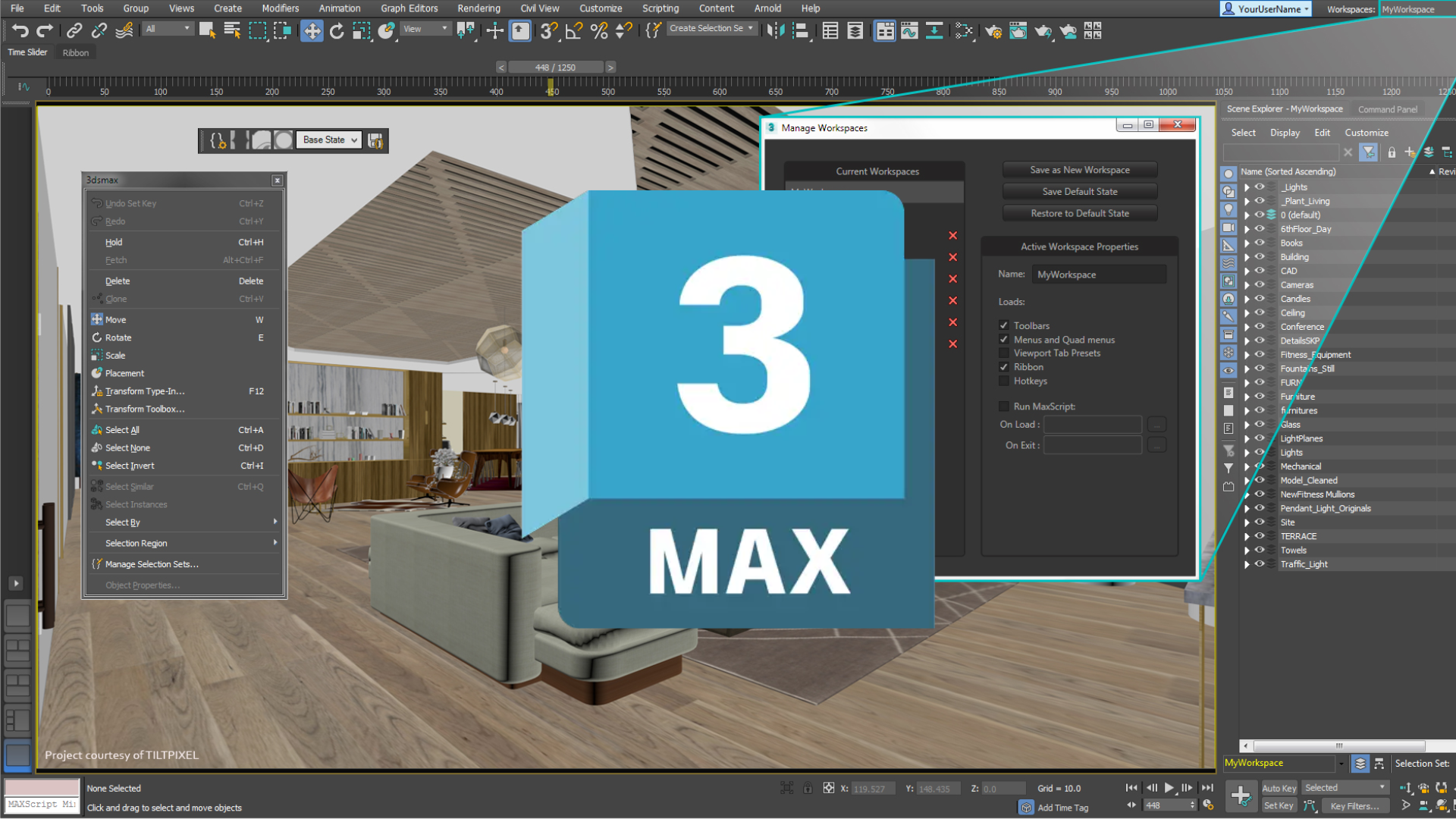The image size is (1456, 819).
Task: Activate Select and Move tool
Action: click(x=312, y=30)
